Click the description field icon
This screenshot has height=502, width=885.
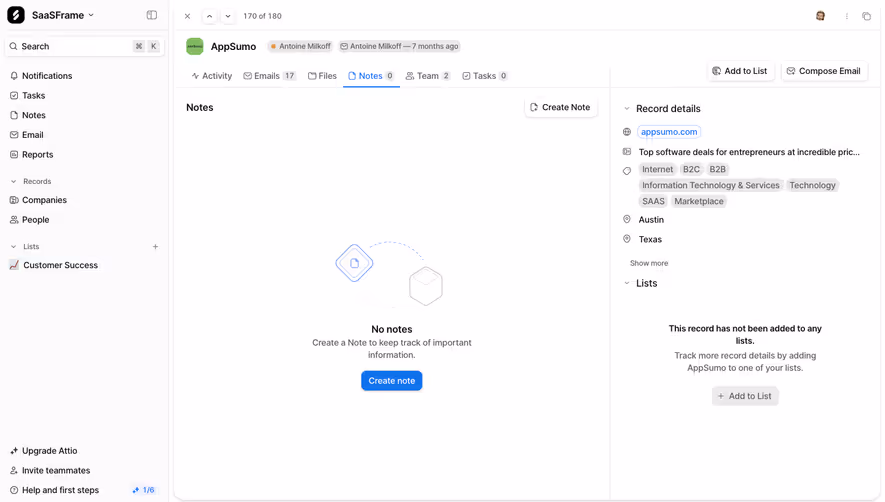click(626, 151)
